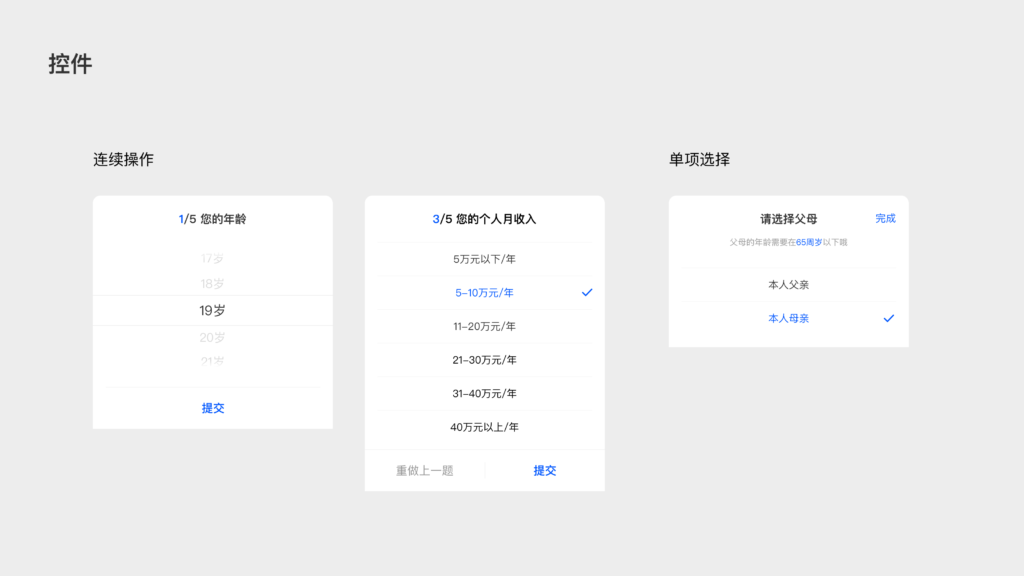Viewport: 1024px width, 576px height.
Task: Submit the age card with 提交
Action: pyautogui.click(x=213, y=408)
